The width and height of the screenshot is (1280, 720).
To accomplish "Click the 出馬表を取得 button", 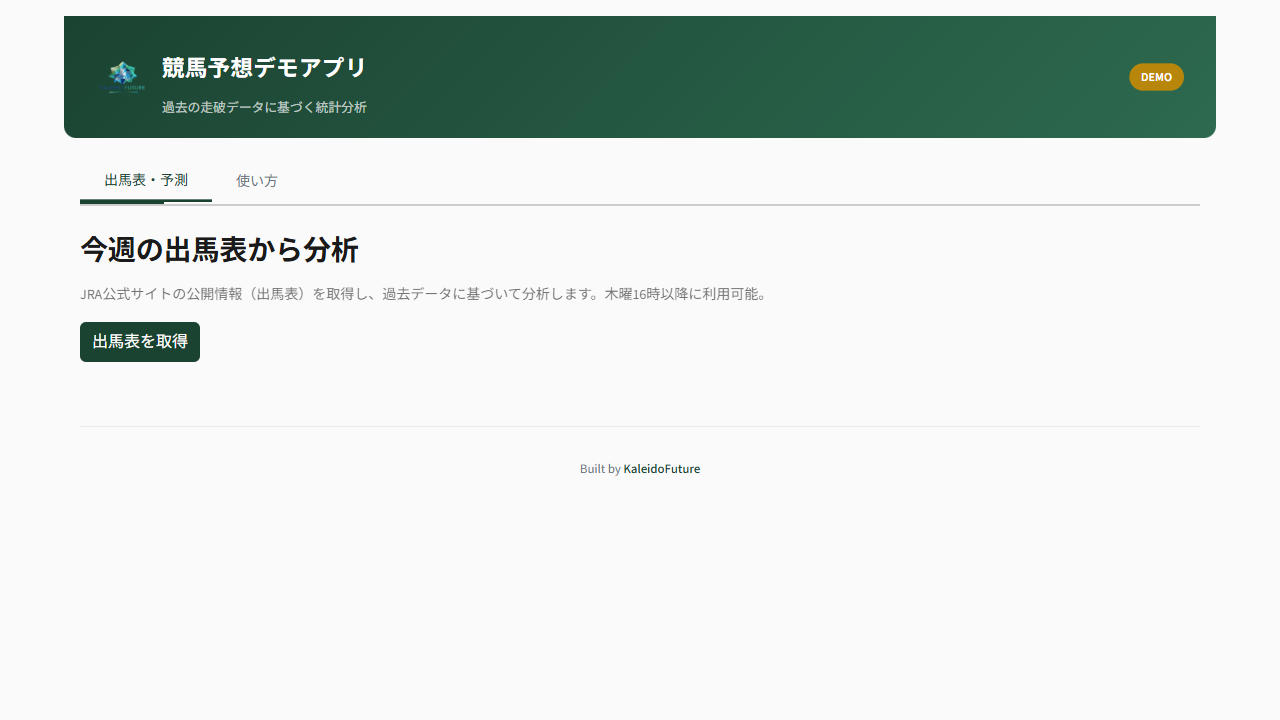I will (x=139, y=341).
